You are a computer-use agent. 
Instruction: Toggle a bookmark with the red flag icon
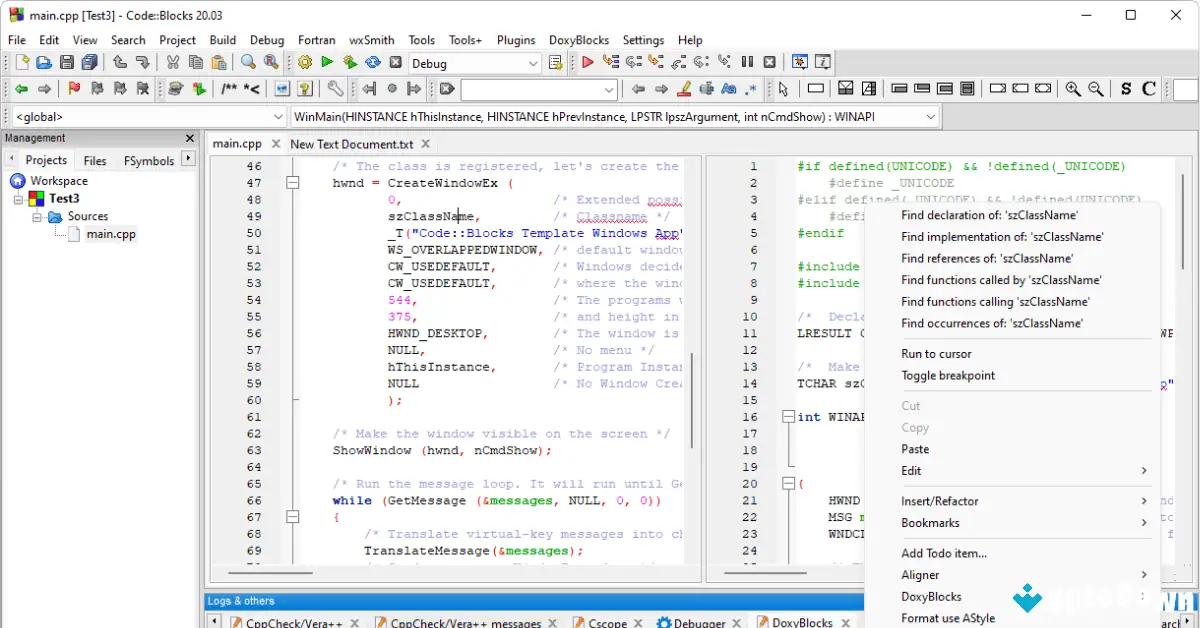(75, 89)
